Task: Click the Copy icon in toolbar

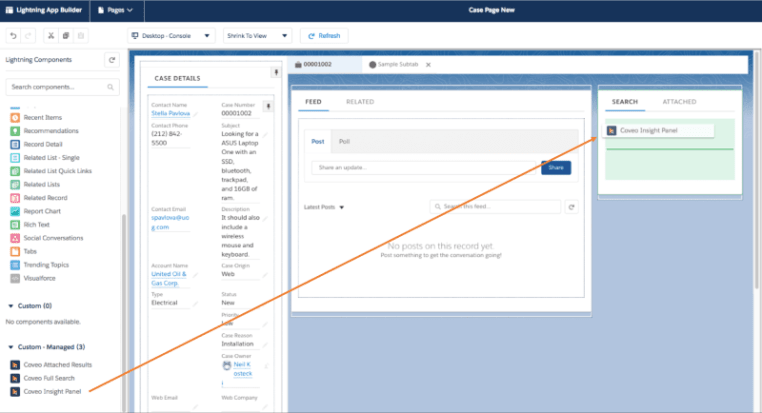Action: click(66, 36)
